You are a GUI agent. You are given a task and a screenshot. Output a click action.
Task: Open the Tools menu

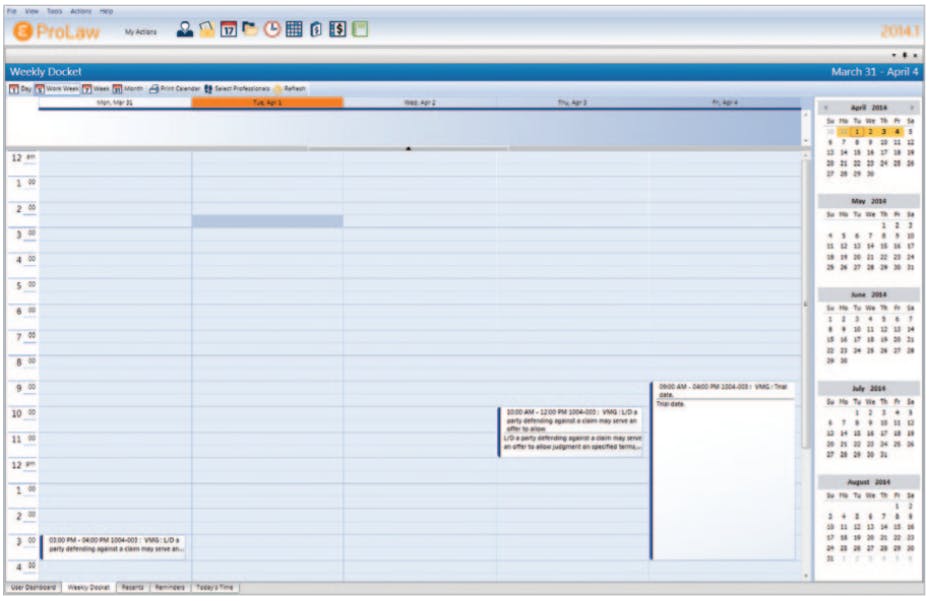click(x=55, y=11)
